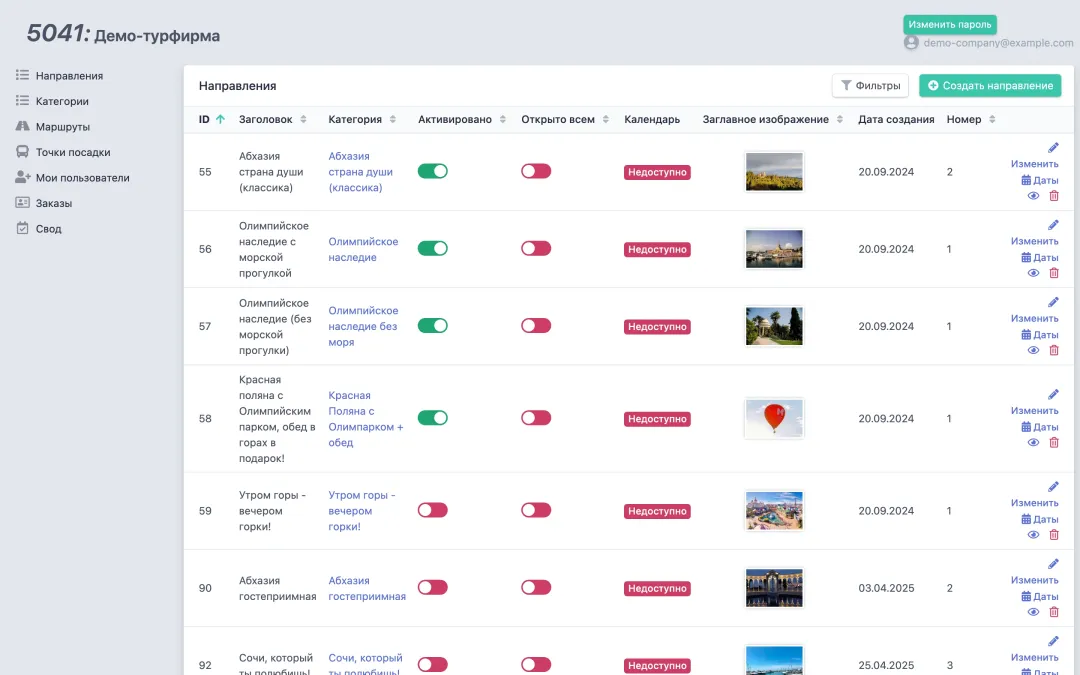The image size is (1080, 675).
Task: Click the trash delete icon for row 59
Action: [1054, 534]
